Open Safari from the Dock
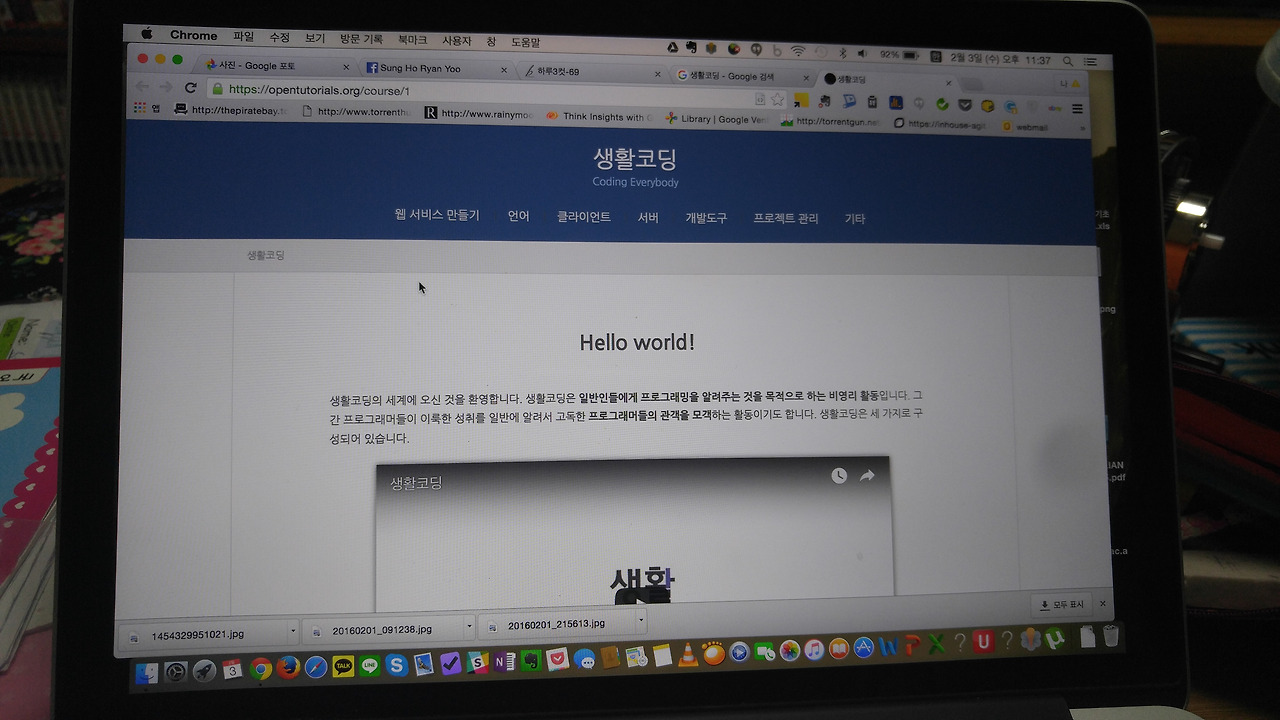 [x=316, y=668]
